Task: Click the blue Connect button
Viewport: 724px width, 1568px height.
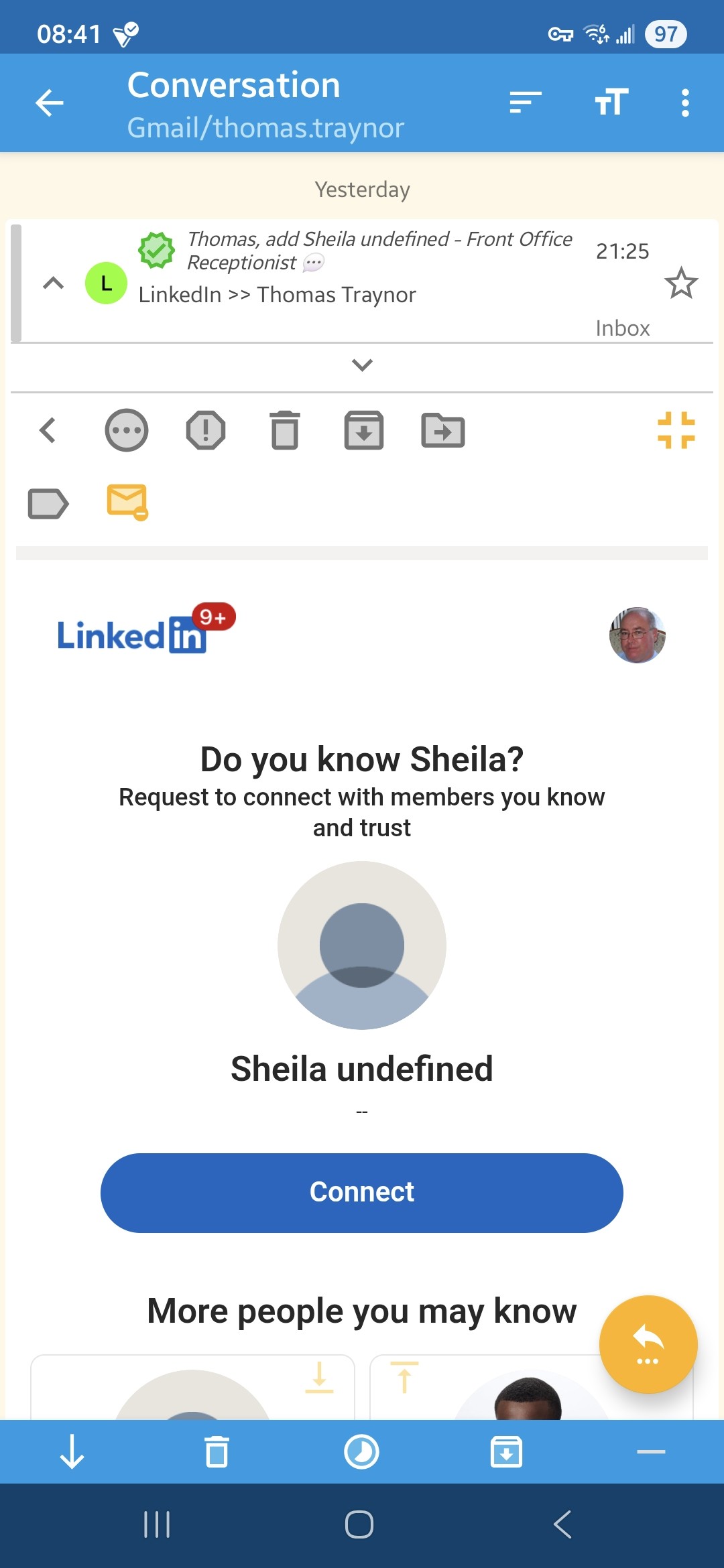Action: [x=362, y=1193]
